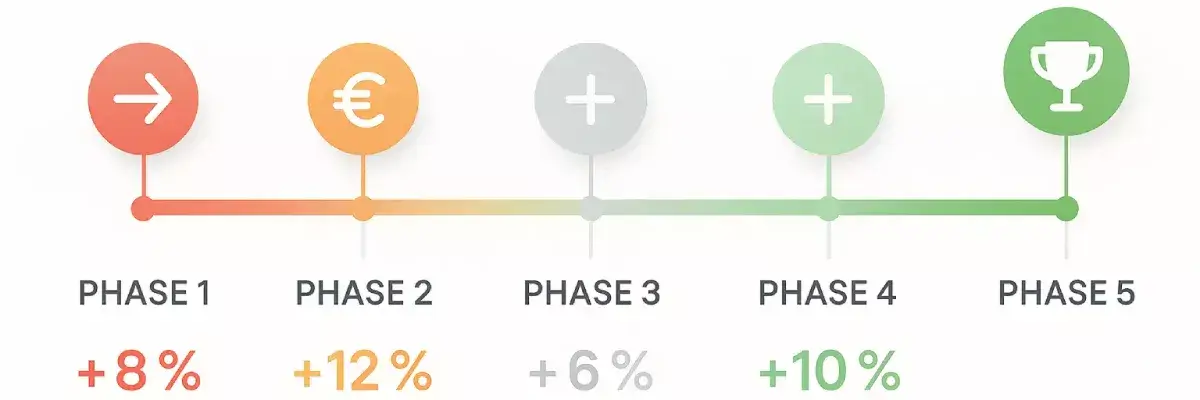Click the red arrow icon circle
This screenshot has width=1200, height=400.
click(144, 102)
